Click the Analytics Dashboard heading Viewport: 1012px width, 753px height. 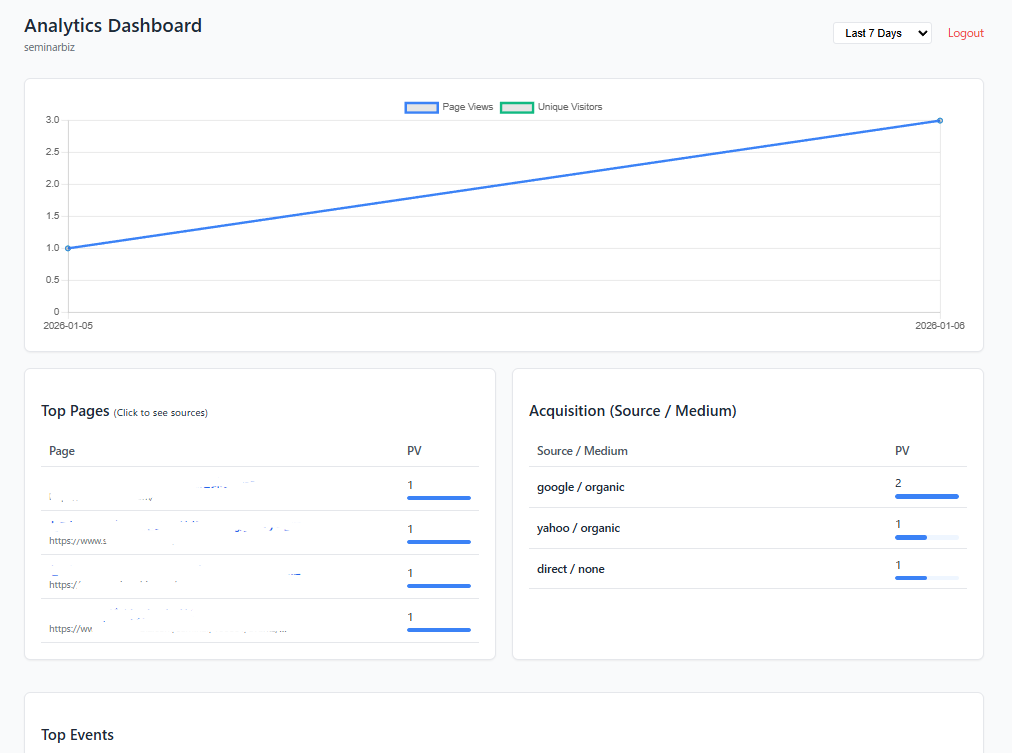coord(113,25)
